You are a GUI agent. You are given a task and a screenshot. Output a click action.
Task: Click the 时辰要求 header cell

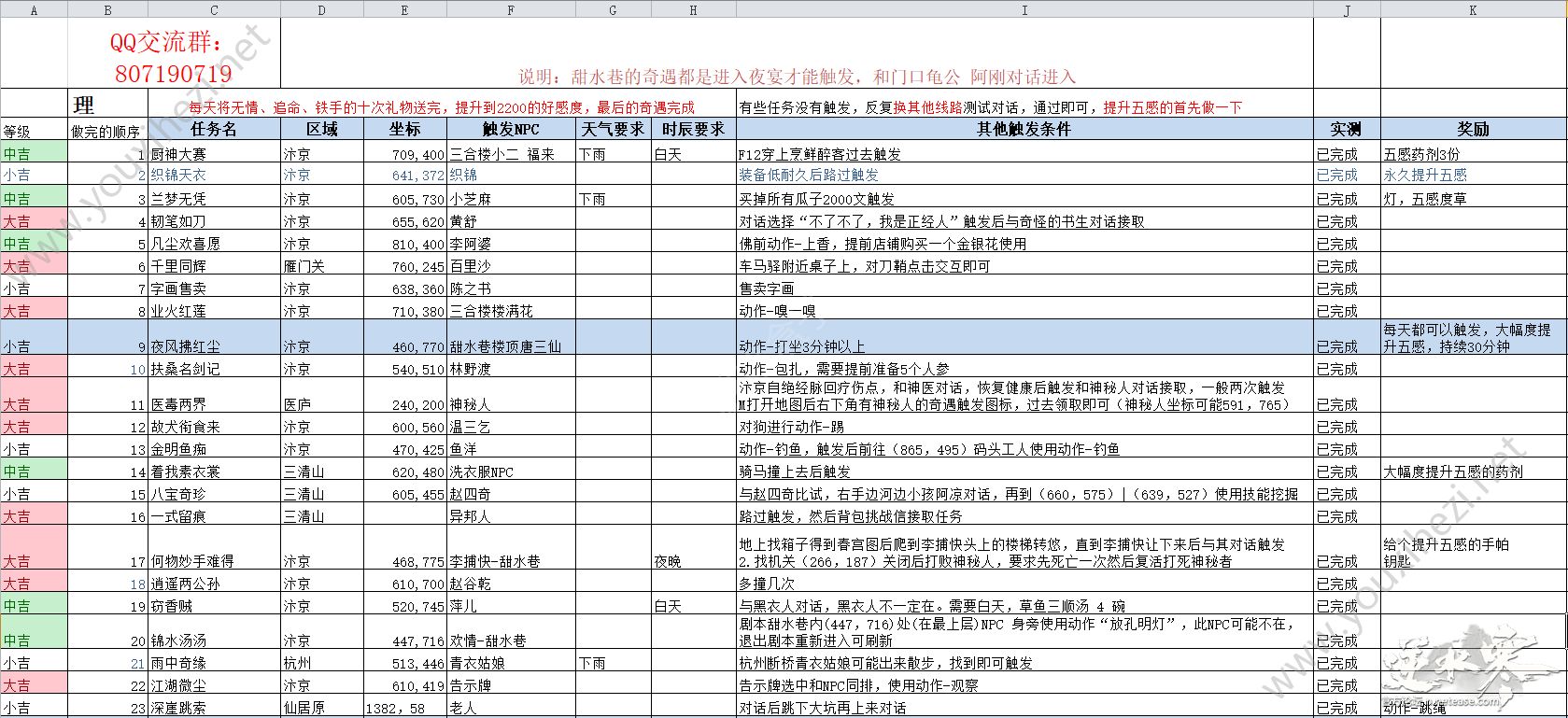click(x=693, y=129)
